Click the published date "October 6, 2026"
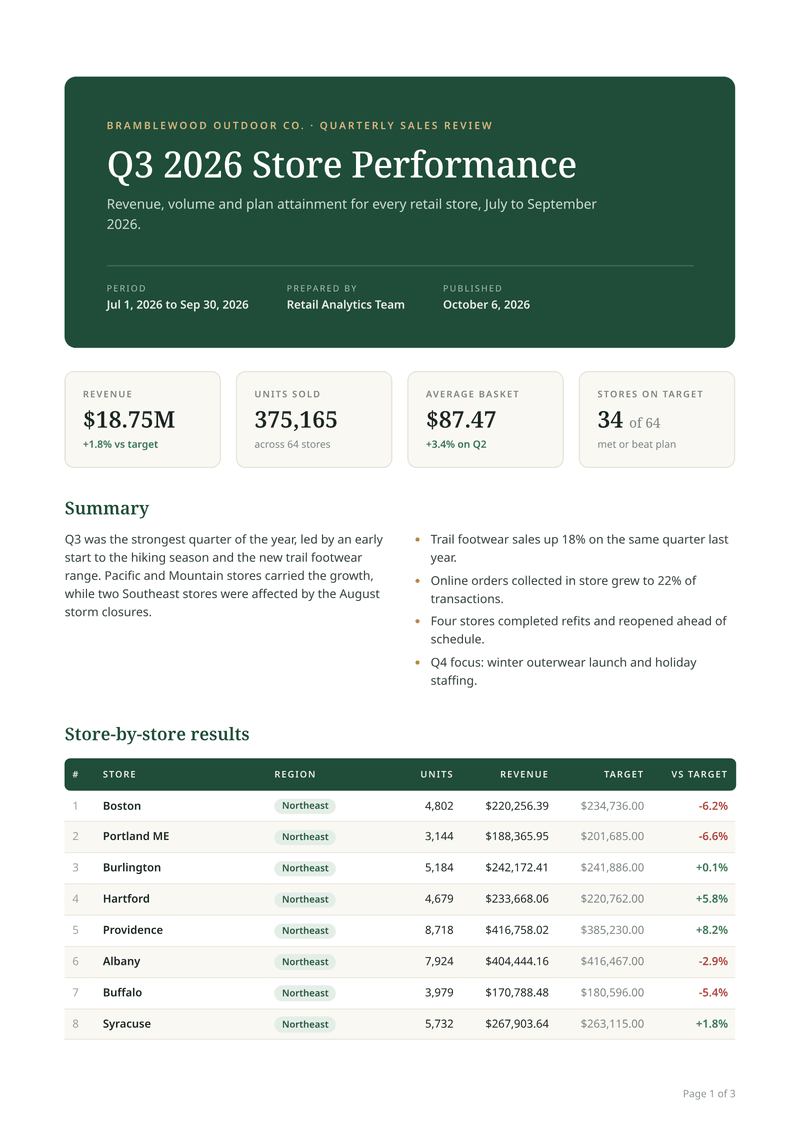 [x=487, y=305]
